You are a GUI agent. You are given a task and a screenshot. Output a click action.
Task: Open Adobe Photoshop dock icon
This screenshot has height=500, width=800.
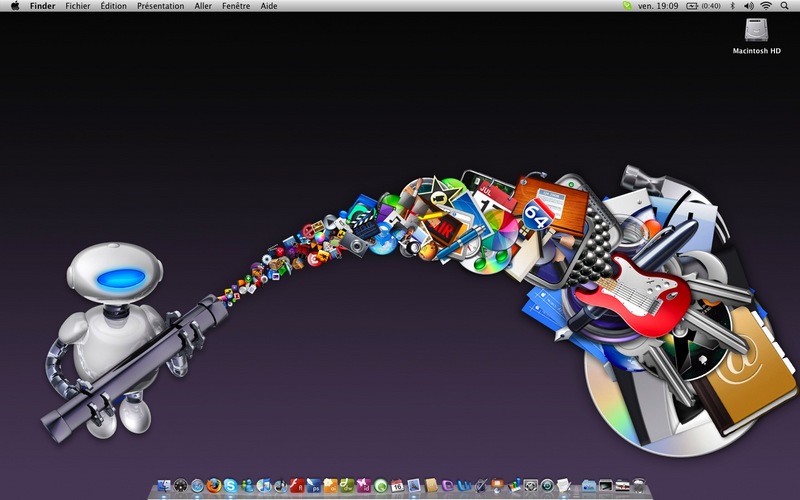313,485
